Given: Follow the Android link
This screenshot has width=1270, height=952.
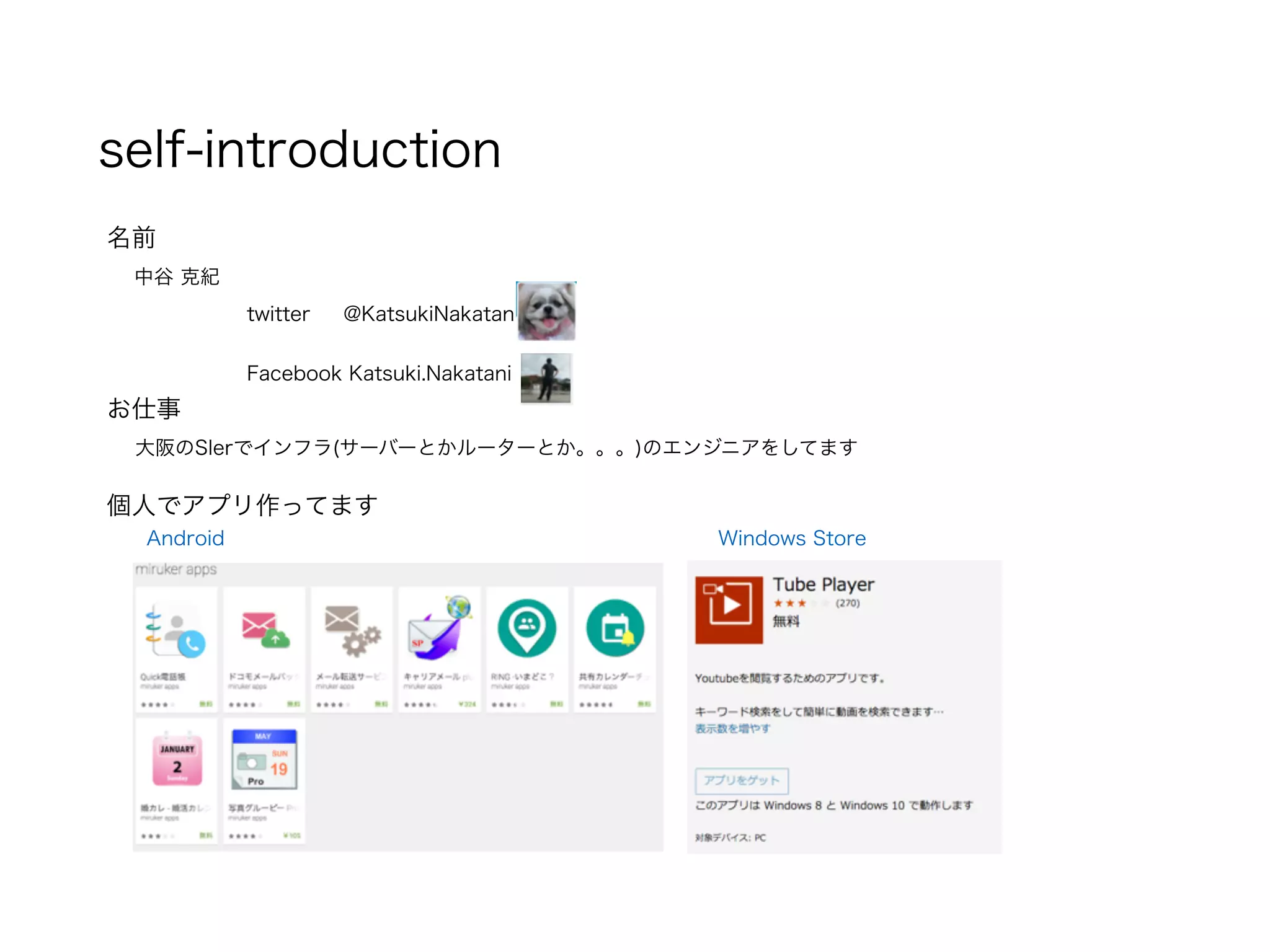Looking at the screenshot, I should [x=185, y=538].
